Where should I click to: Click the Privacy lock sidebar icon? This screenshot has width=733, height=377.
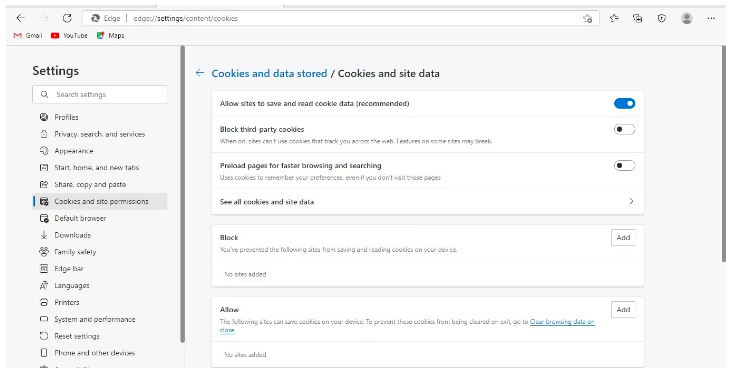tap(44, 134)
